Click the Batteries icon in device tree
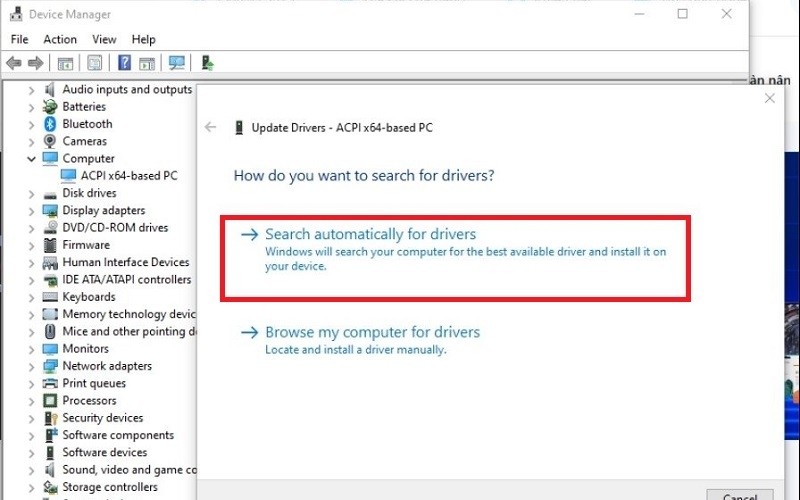 tap(50, 107)
